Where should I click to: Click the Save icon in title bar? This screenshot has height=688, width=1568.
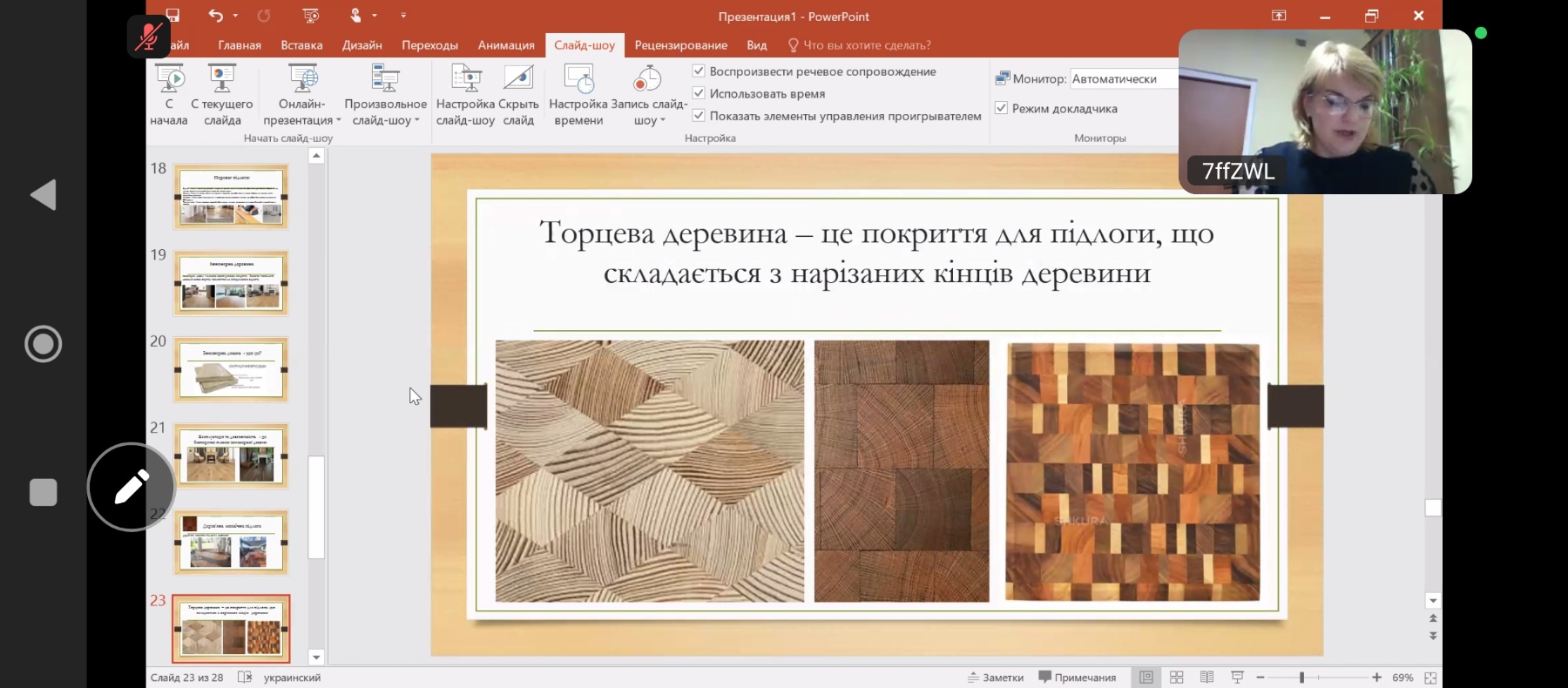(172, 16)
